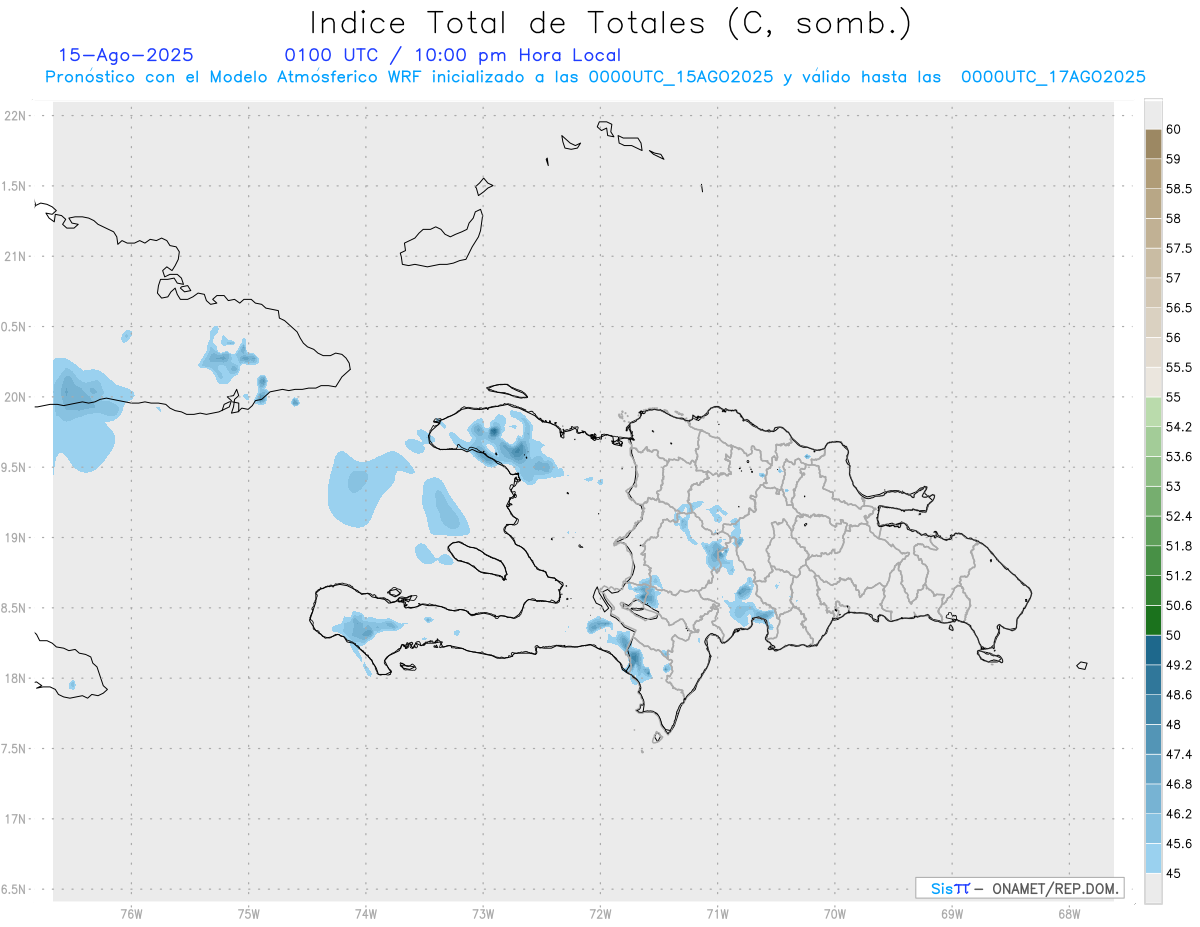The height and width of the screenshot is (927, 1200).
Task: Click the lightest blue swatch between 45 and 45.6
Action: click(1153, 858)
